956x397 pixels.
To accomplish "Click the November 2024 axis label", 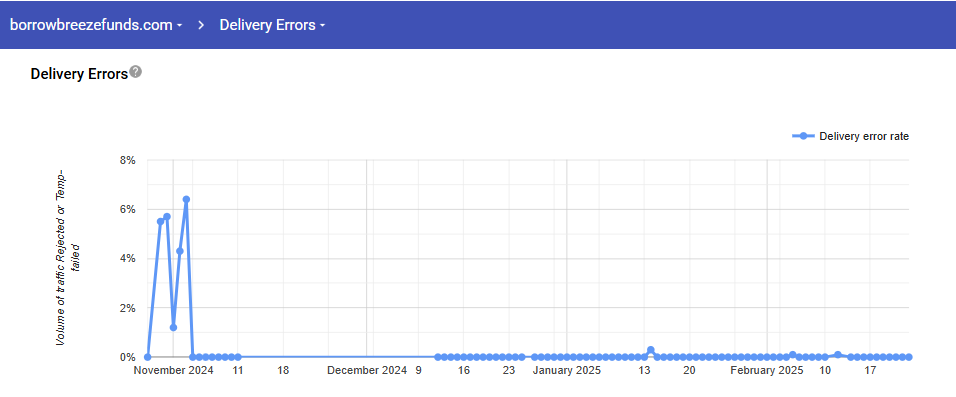I will (174, 370).
